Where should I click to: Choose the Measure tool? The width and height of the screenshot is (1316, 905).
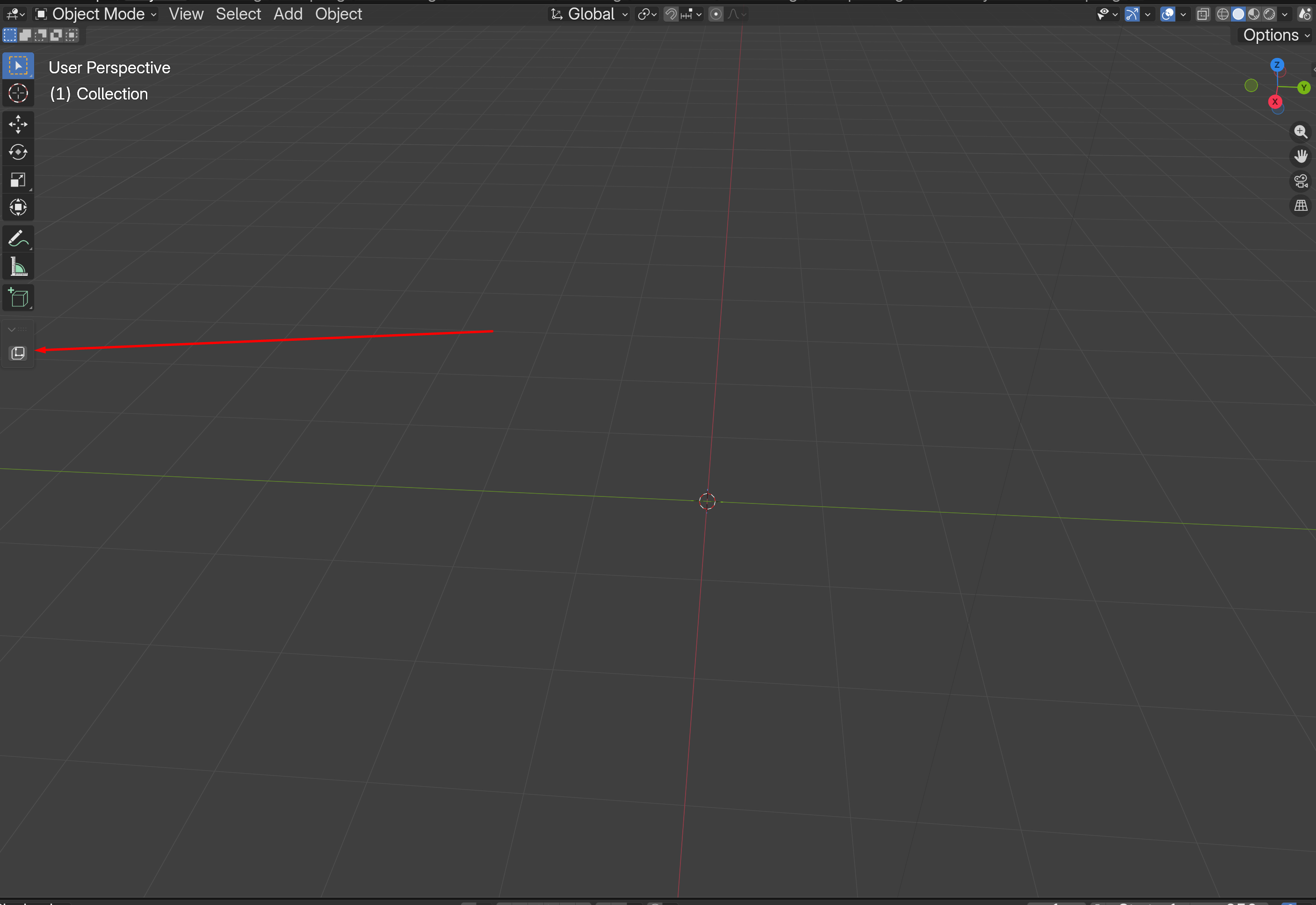(18, 266)
